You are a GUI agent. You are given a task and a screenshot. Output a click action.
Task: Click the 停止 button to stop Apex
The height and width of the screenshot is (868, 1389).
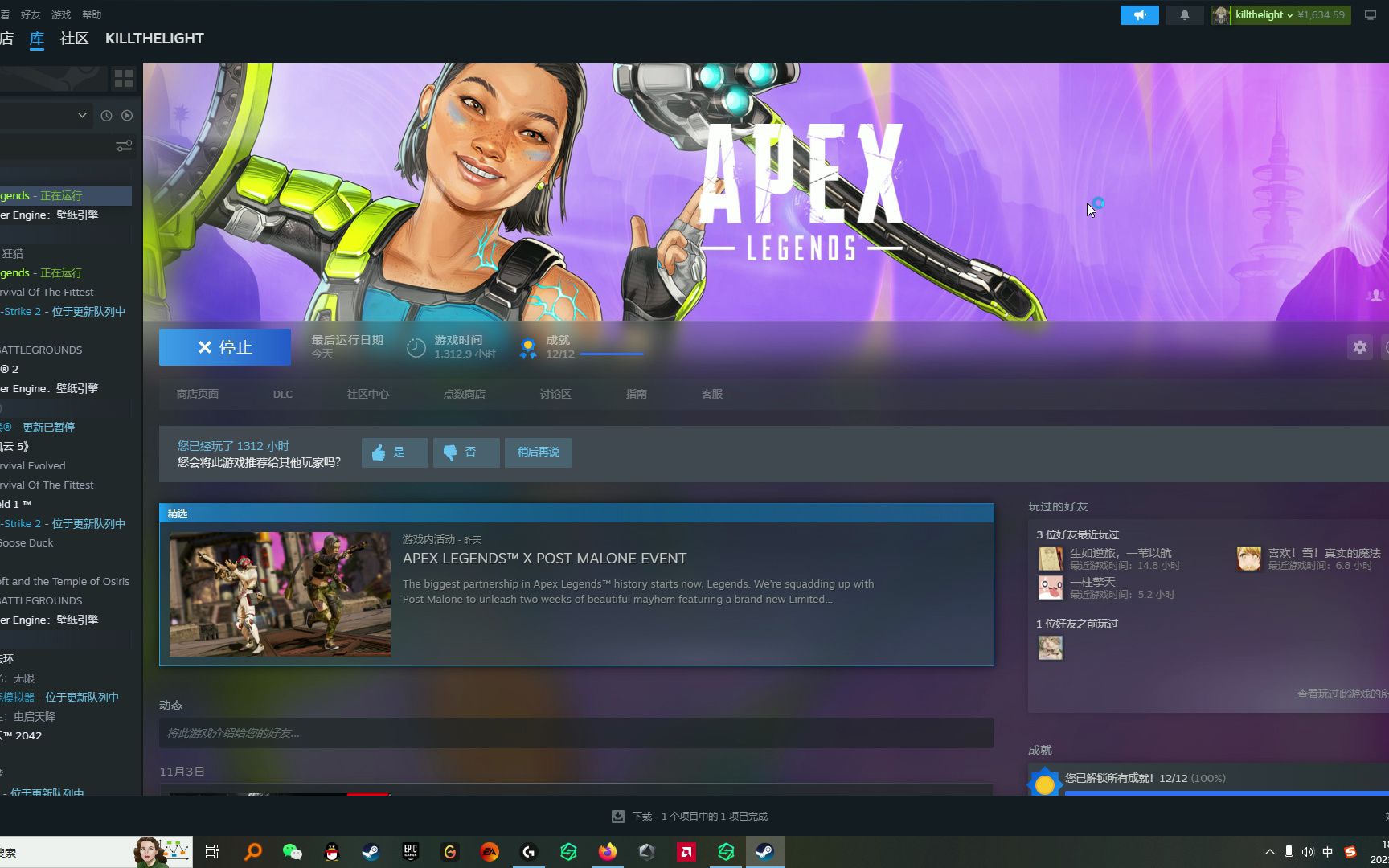click(x=224, y=346)
